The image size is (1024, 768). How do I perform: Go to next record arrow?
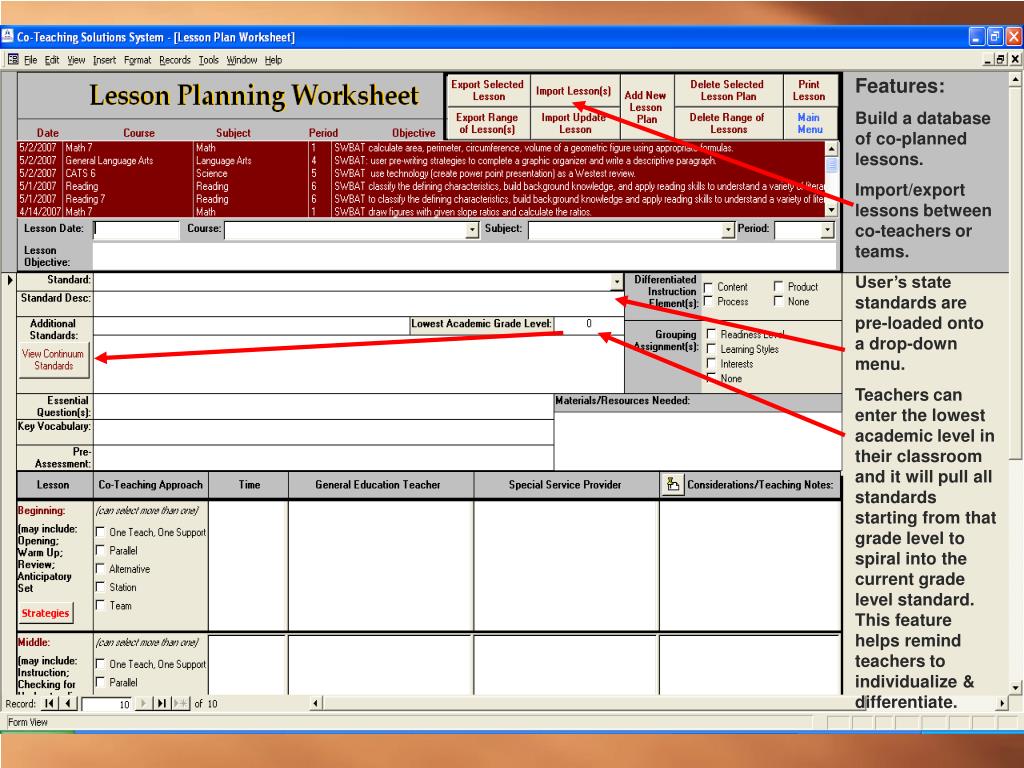tap(144, 703)
